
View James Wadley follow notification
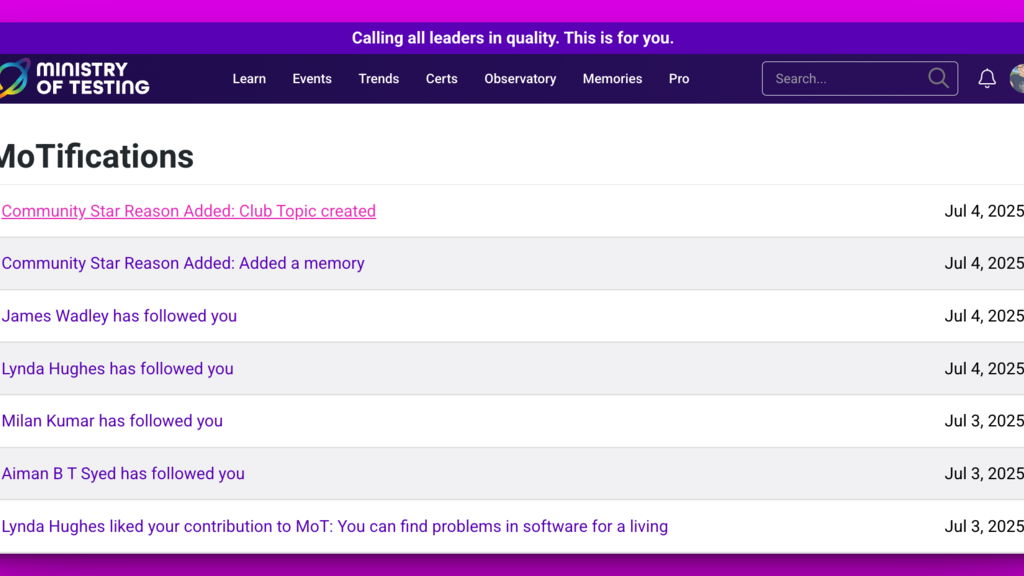click(x=119, y=316)
